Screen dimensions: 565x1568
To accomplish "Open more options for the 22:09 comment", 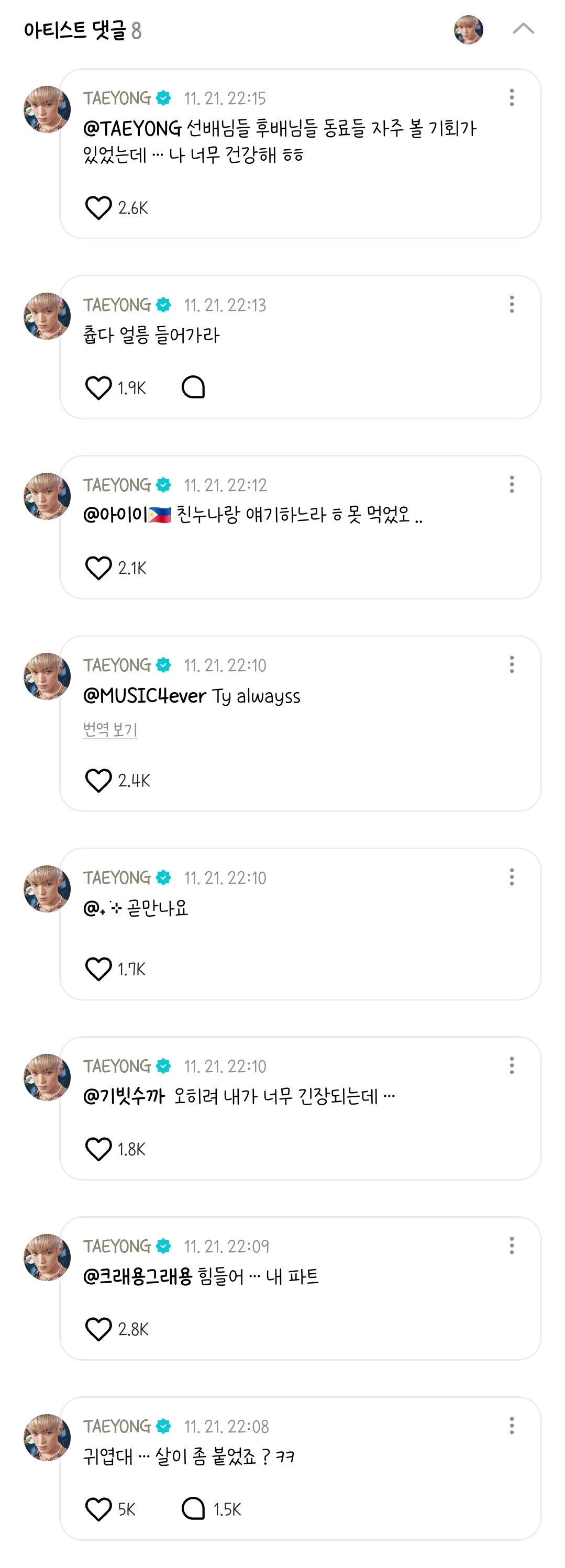I will (512, 1245).
